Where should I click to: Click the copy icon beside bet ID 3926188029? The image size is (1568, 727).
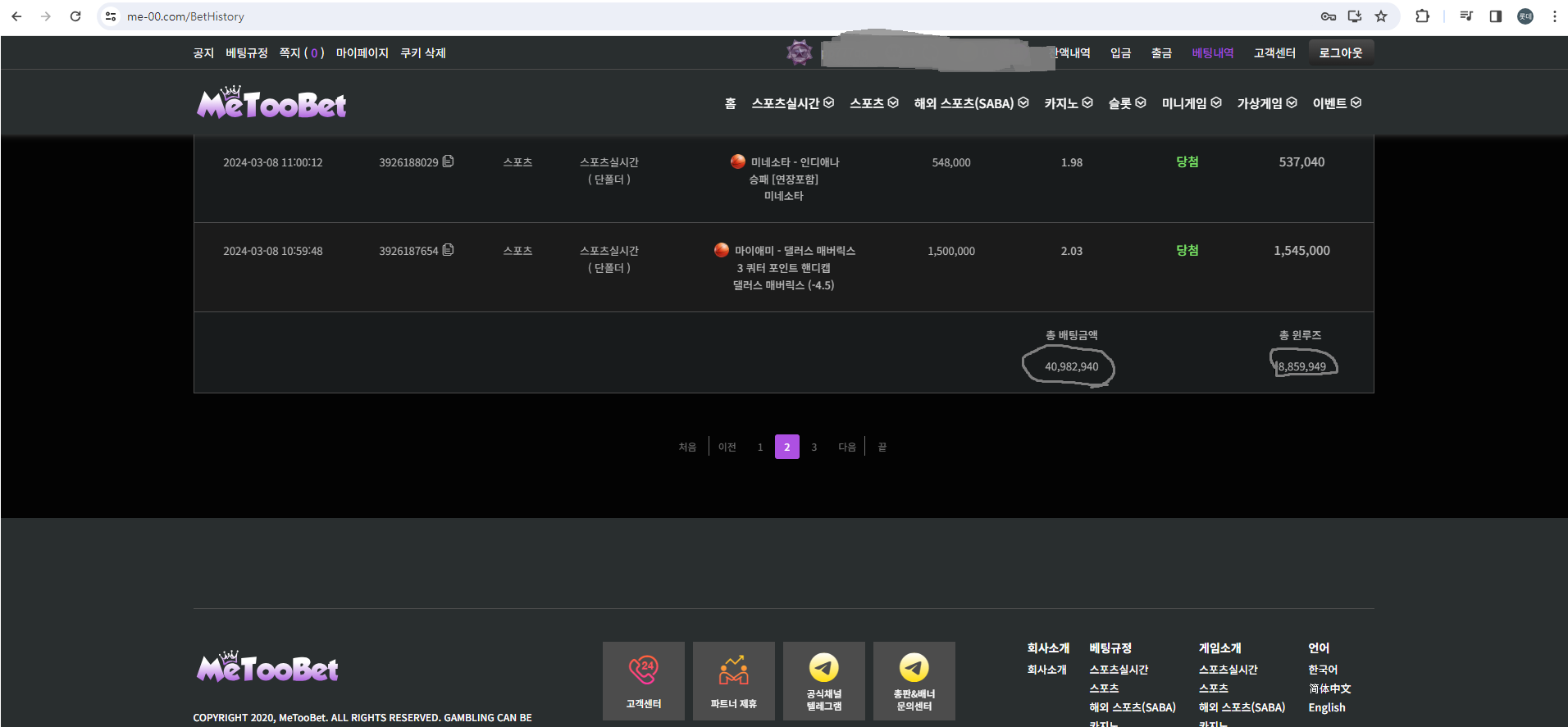point(448,161)
